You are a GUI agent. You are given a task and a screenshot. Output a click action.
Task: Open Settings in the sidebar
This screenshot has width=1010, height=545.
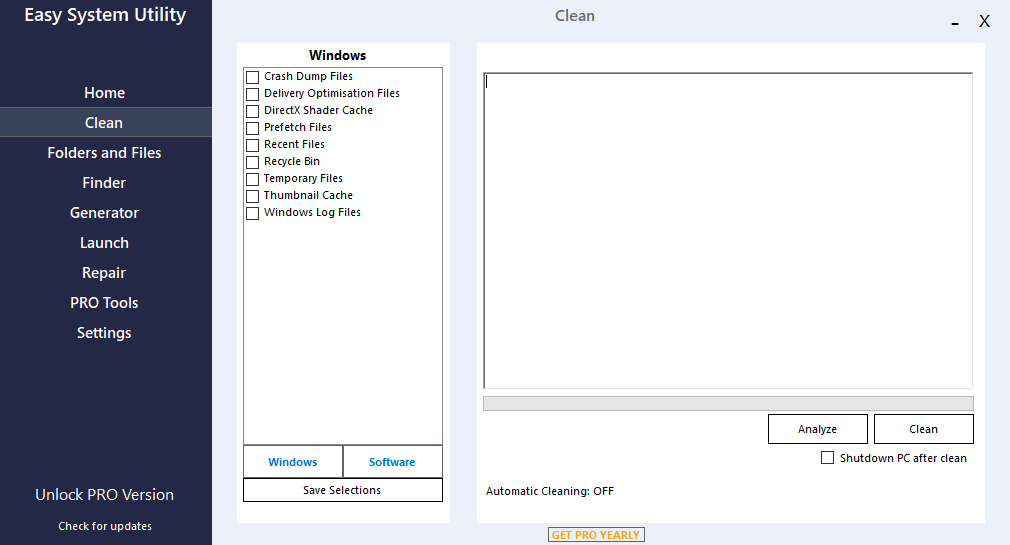point(104,332)
